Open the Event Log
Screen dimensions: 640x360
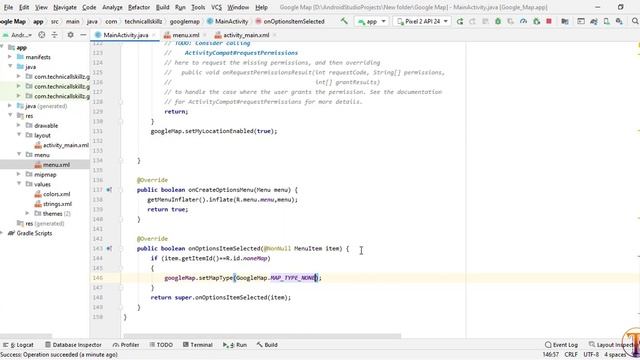(x=561, y=345)
